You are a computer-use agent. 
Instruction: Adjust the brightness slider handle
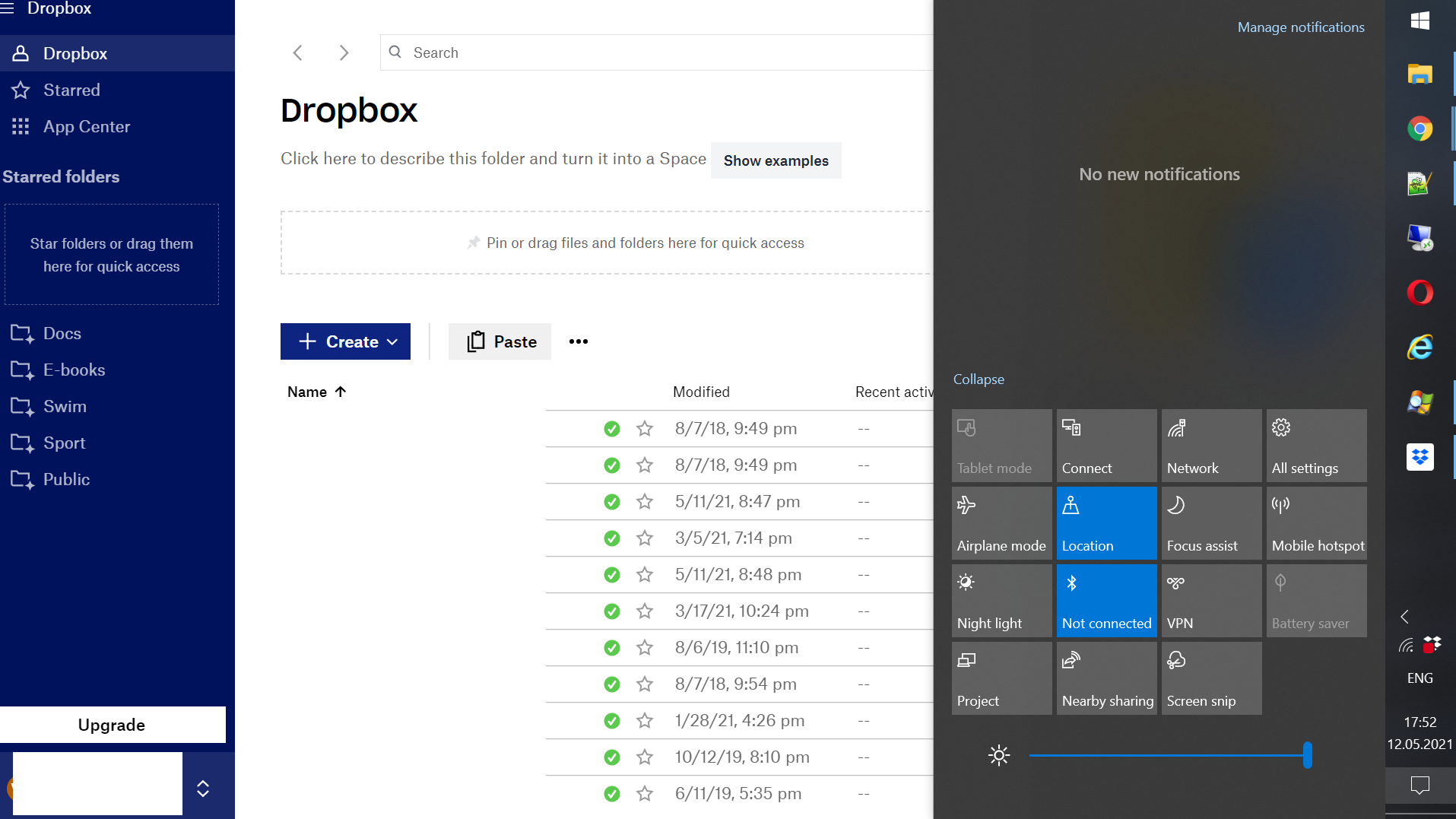[1307, 755]
